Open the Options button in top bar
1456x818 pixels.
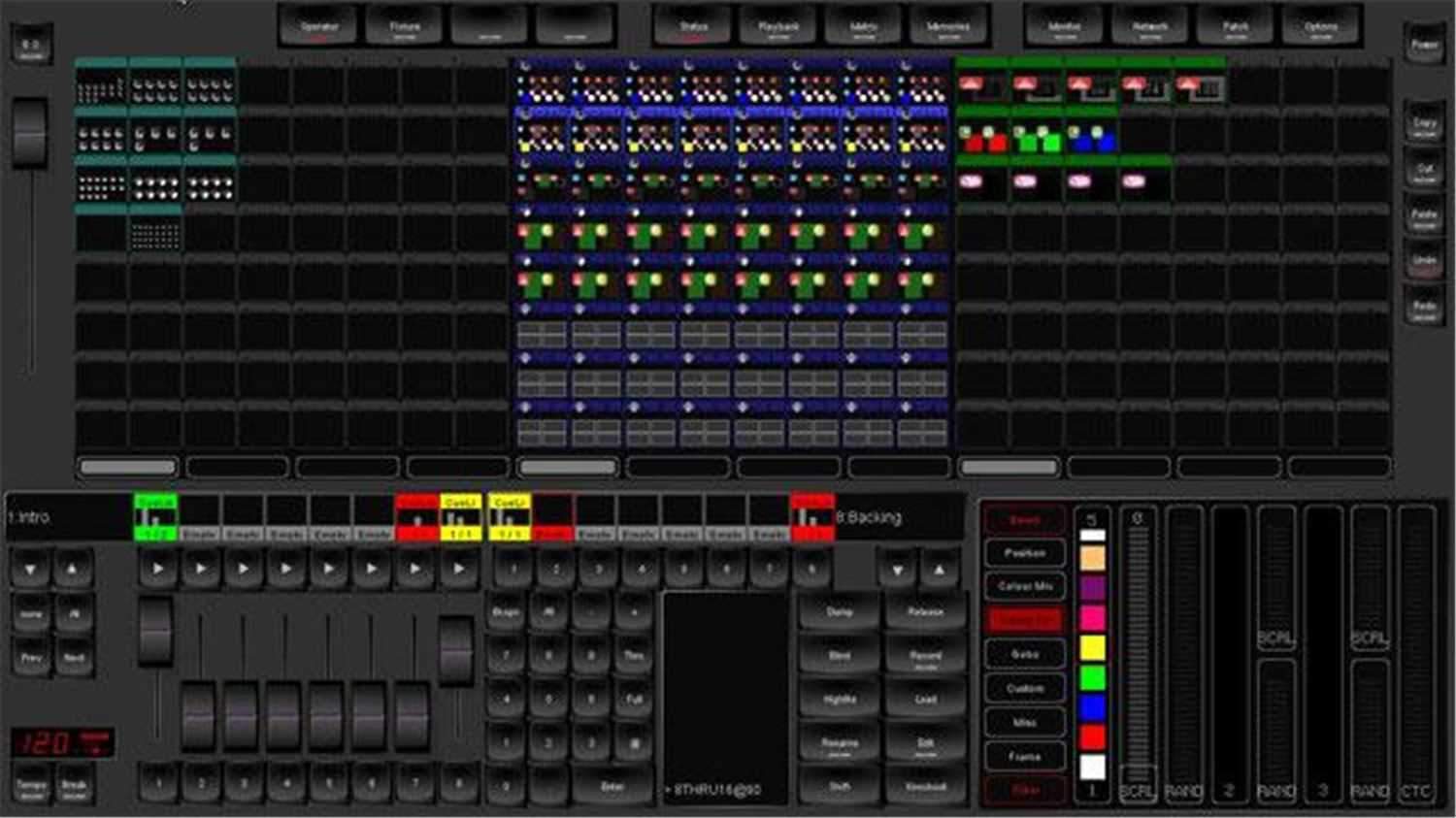click(x=1321, y=27)
